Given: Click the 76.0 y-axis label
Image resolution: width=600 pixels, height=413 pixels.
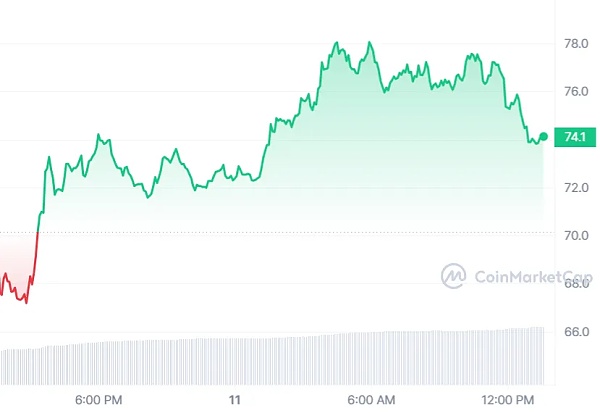Looking at the screenshot, I should [x=576, y=92].
